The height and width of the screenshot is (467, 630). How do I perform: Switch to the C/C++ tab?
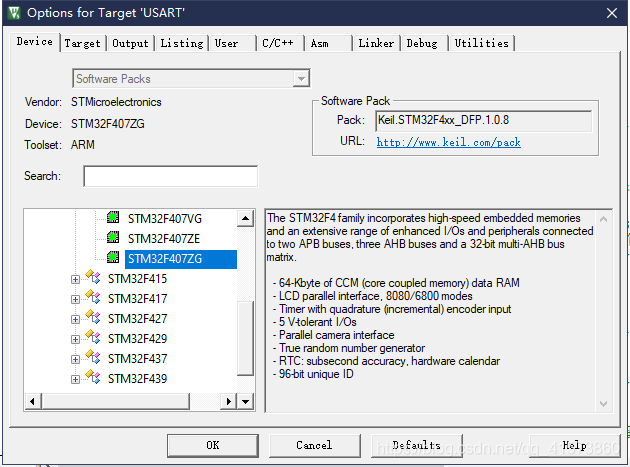coord(280,43)
